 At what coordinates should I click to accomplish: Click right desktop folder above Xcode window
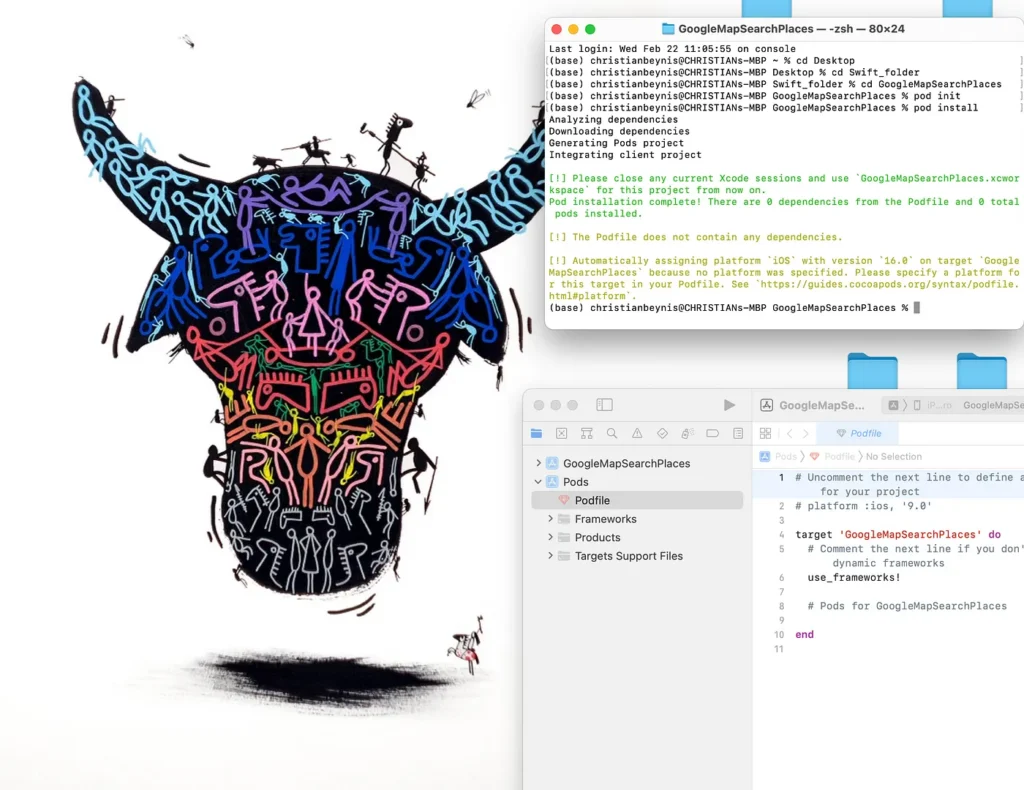coord(981,371)
